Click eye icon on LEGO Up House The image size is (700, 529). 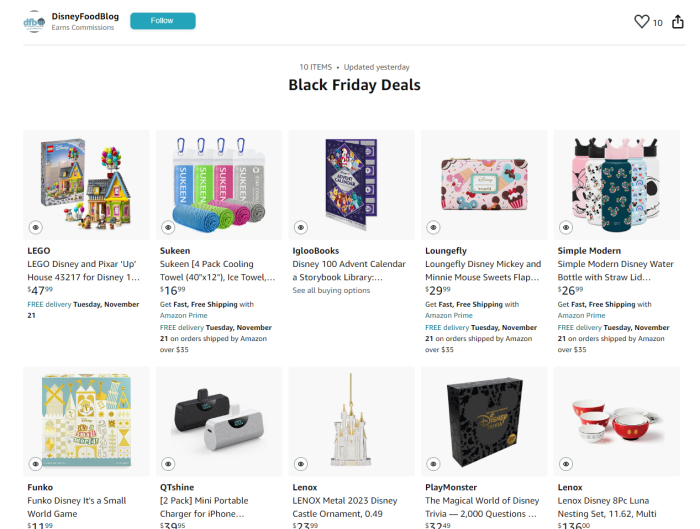pos(35,227)
